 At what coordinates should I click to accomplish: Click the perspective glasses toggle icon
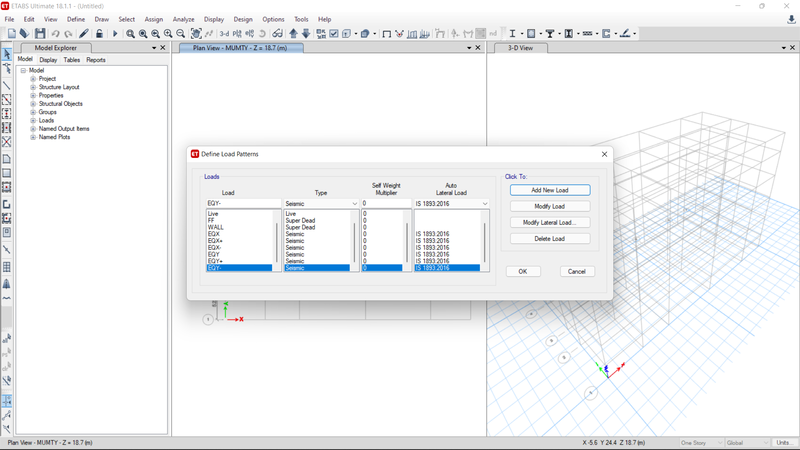click(277, 34)
